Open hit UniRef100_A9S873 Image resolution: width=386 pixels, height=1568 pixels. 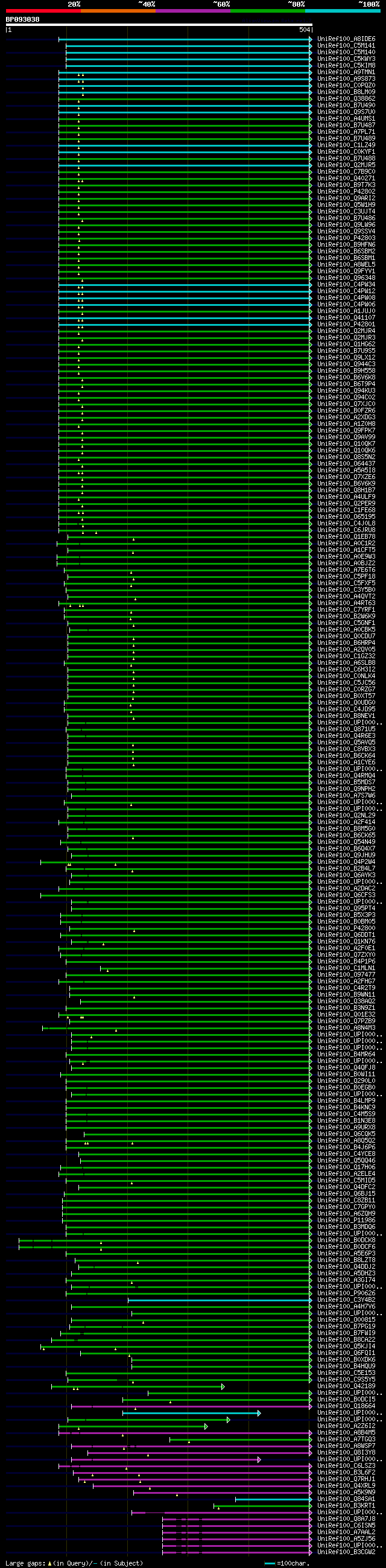pos(346,79)
